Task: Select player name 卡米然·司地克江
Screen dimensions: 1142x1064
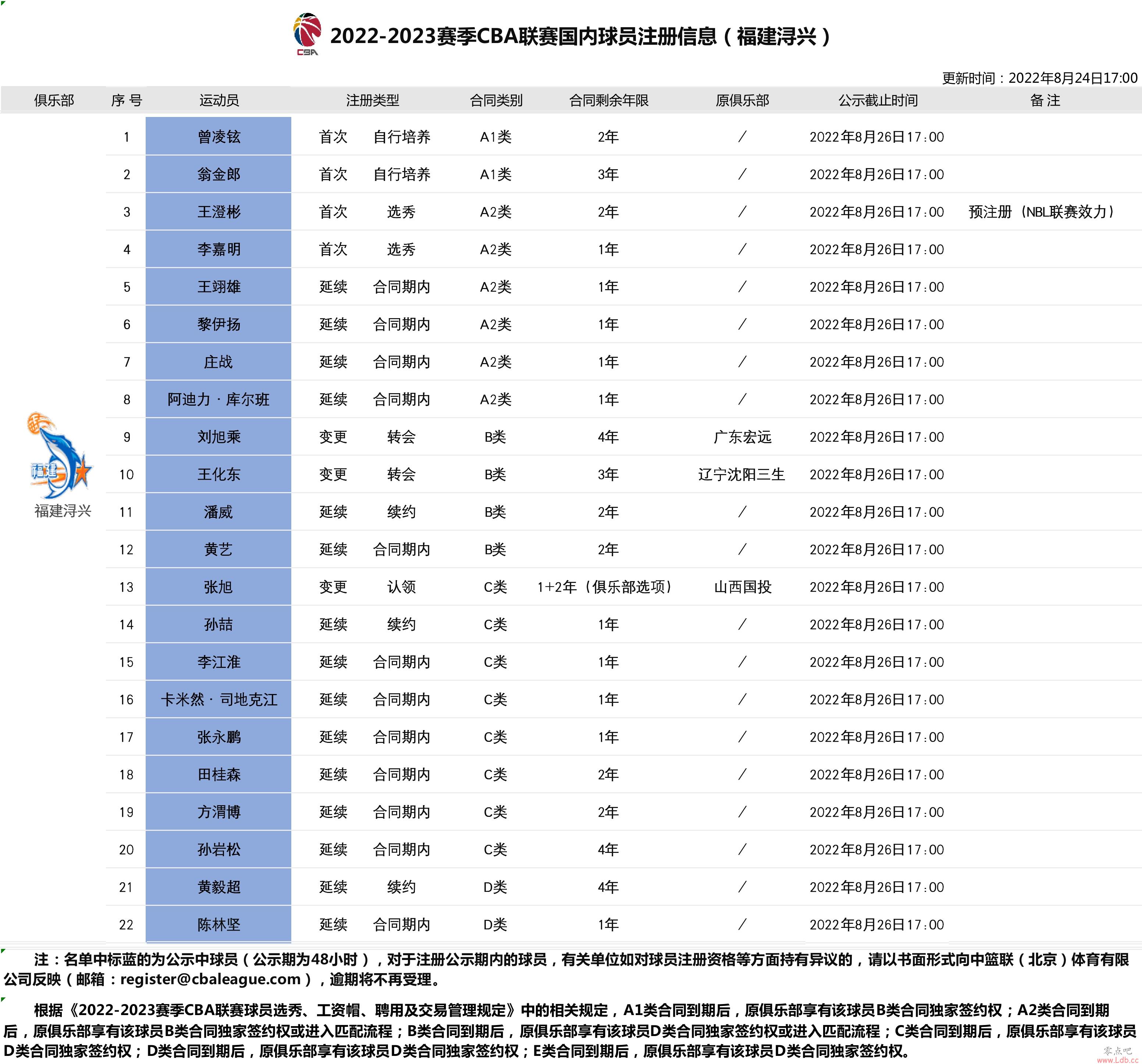Action: [x=219, y=700]
